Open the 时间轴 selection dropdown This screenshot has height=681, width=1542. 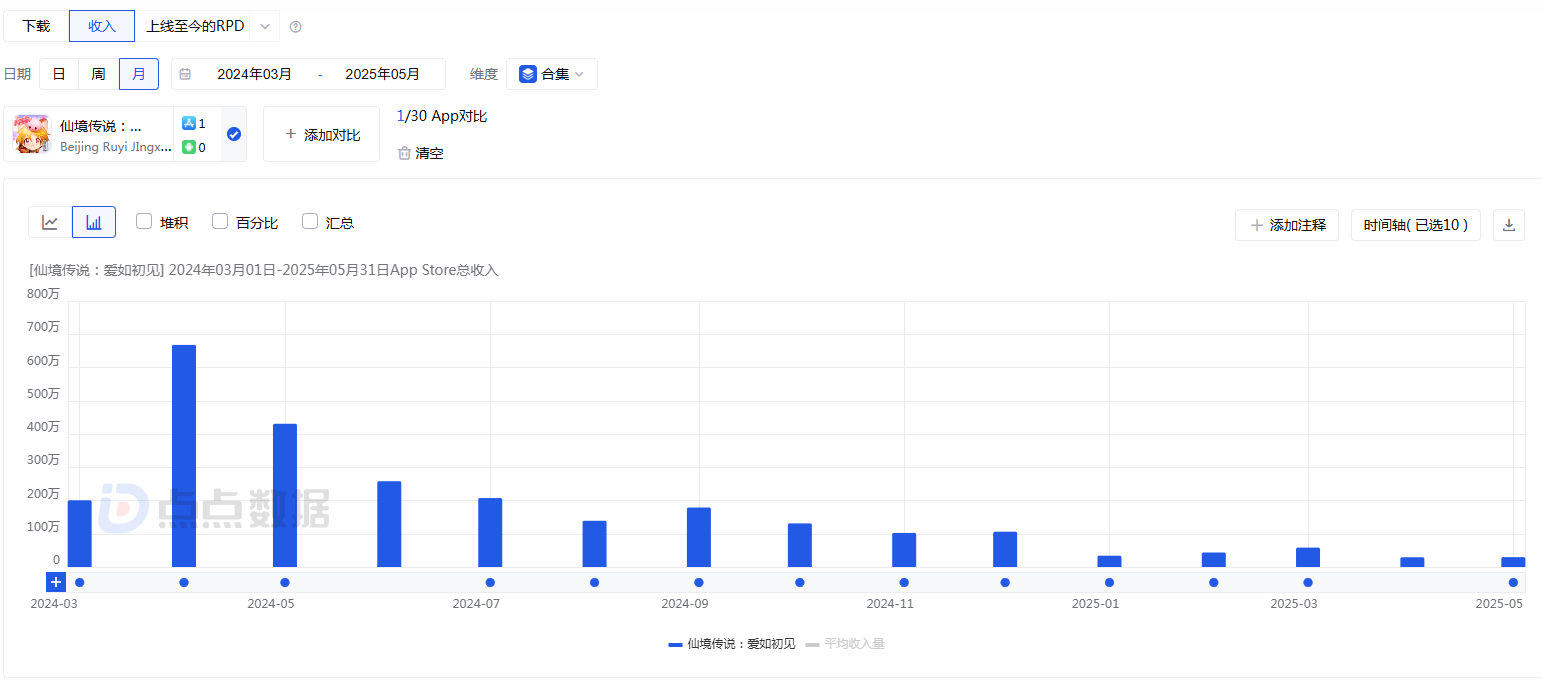1415,225
